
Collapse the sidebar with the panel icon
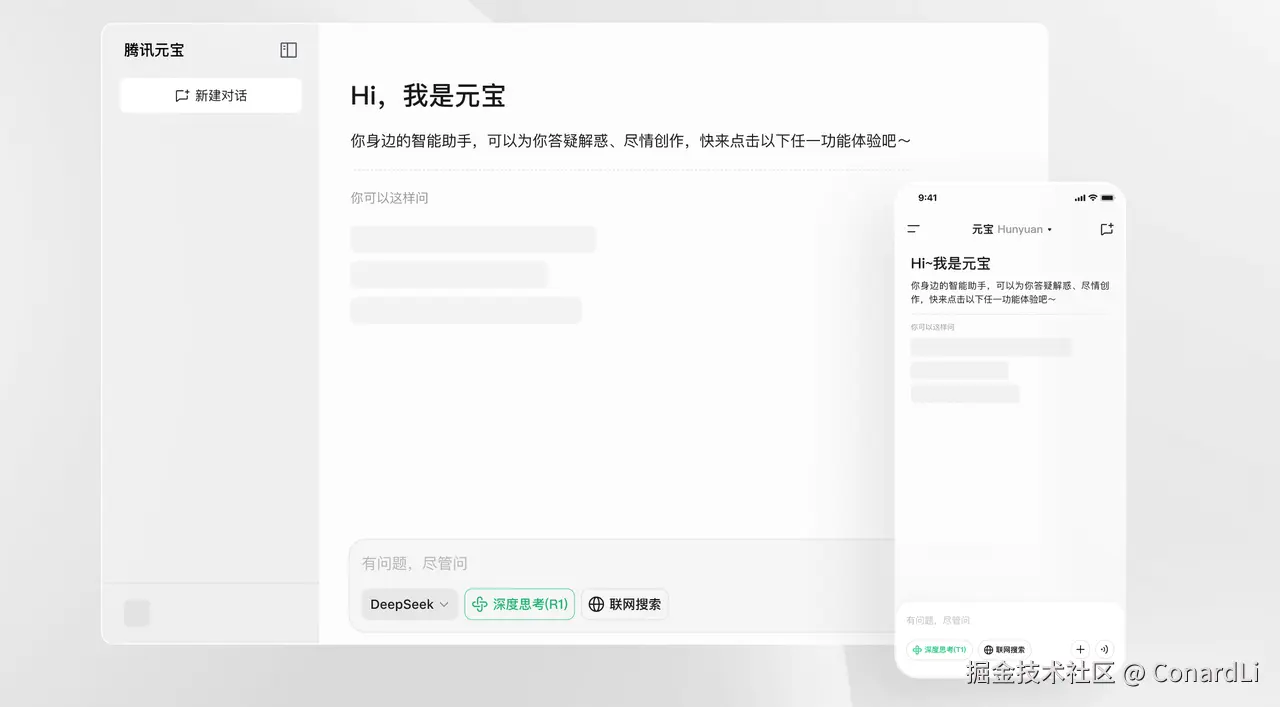pos(288,50)
